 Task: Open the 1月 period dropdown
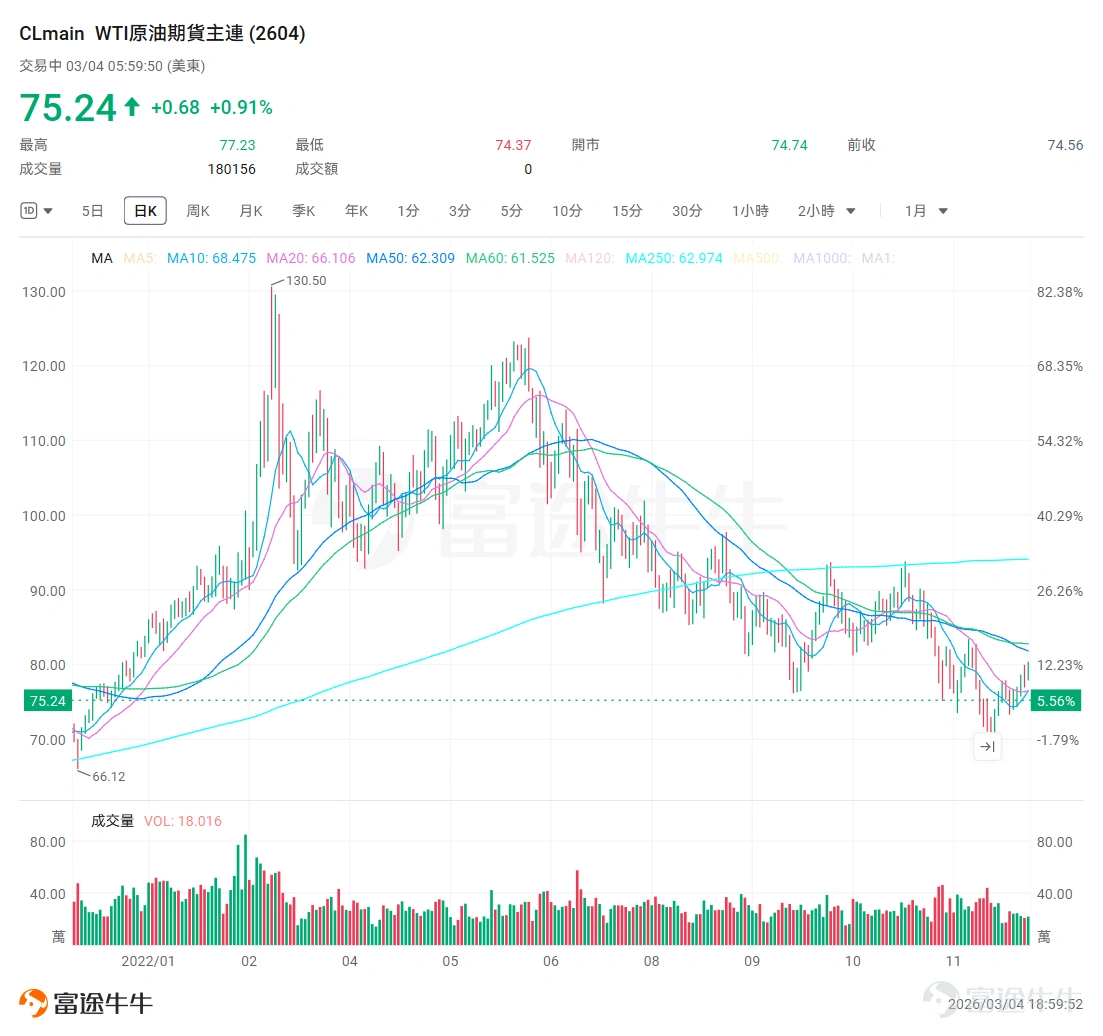[x=926, y=211]
